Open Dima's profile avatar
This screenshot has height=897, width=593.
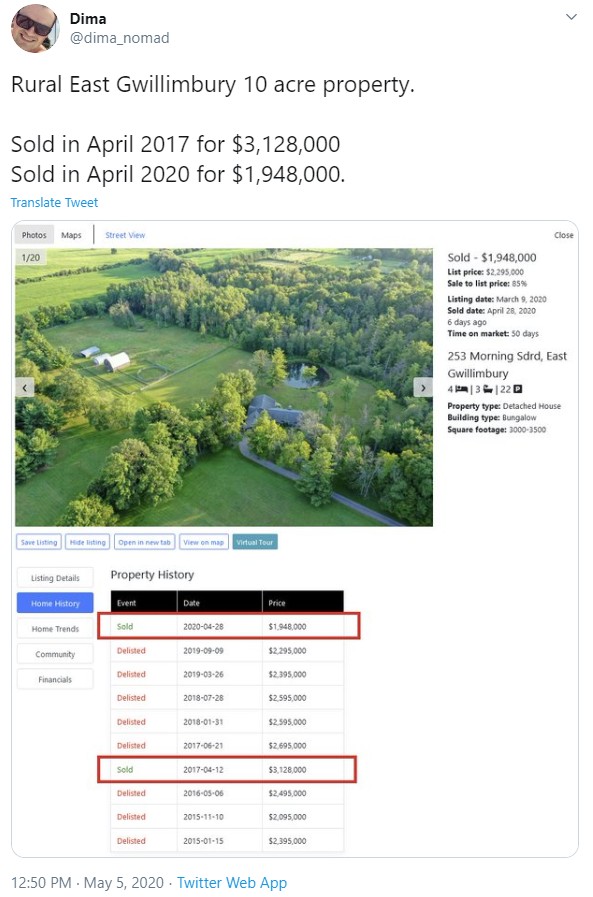tap(35, 28)
